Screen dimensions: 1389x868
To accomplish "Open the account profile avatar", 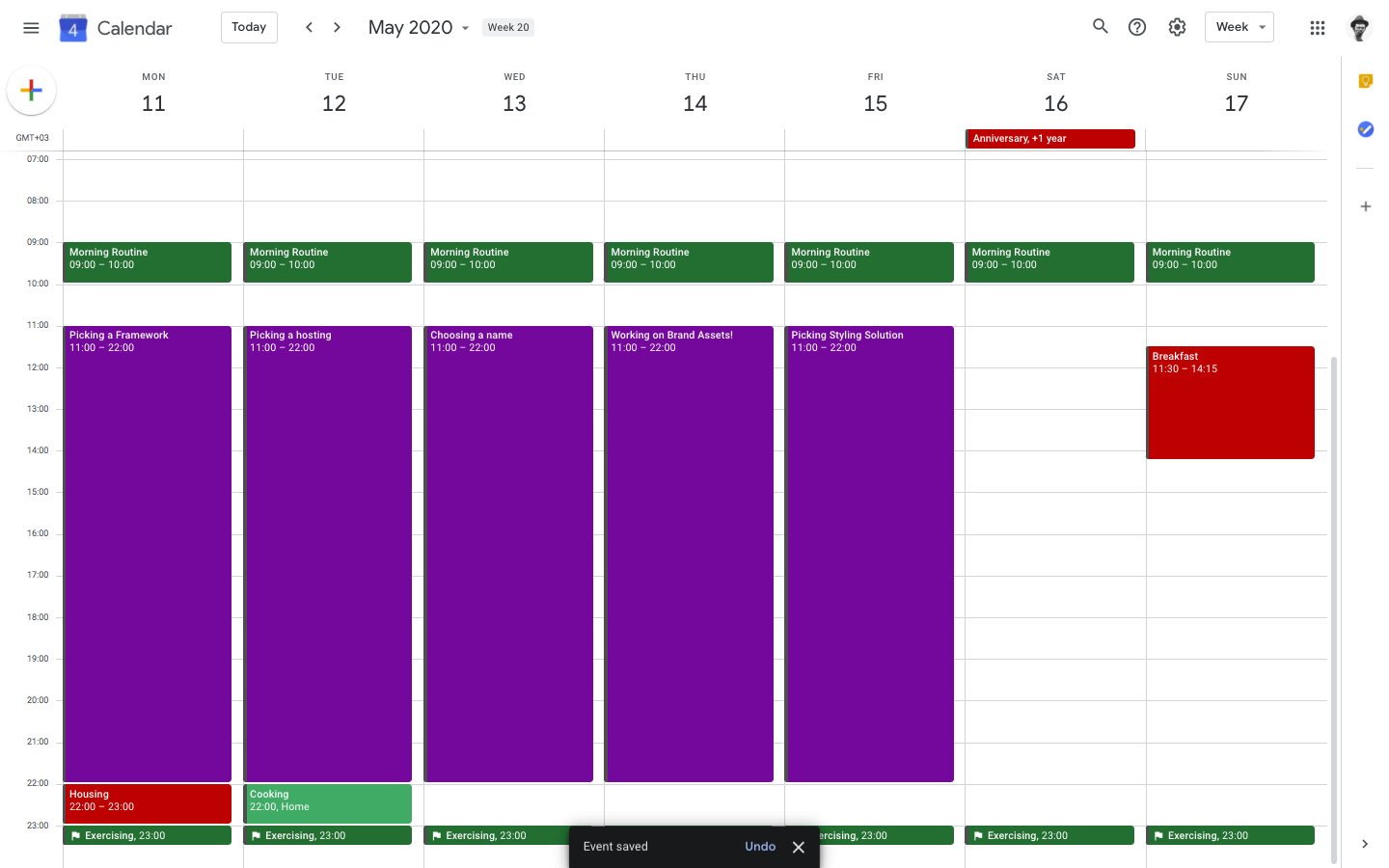I will click(1359, 27).
